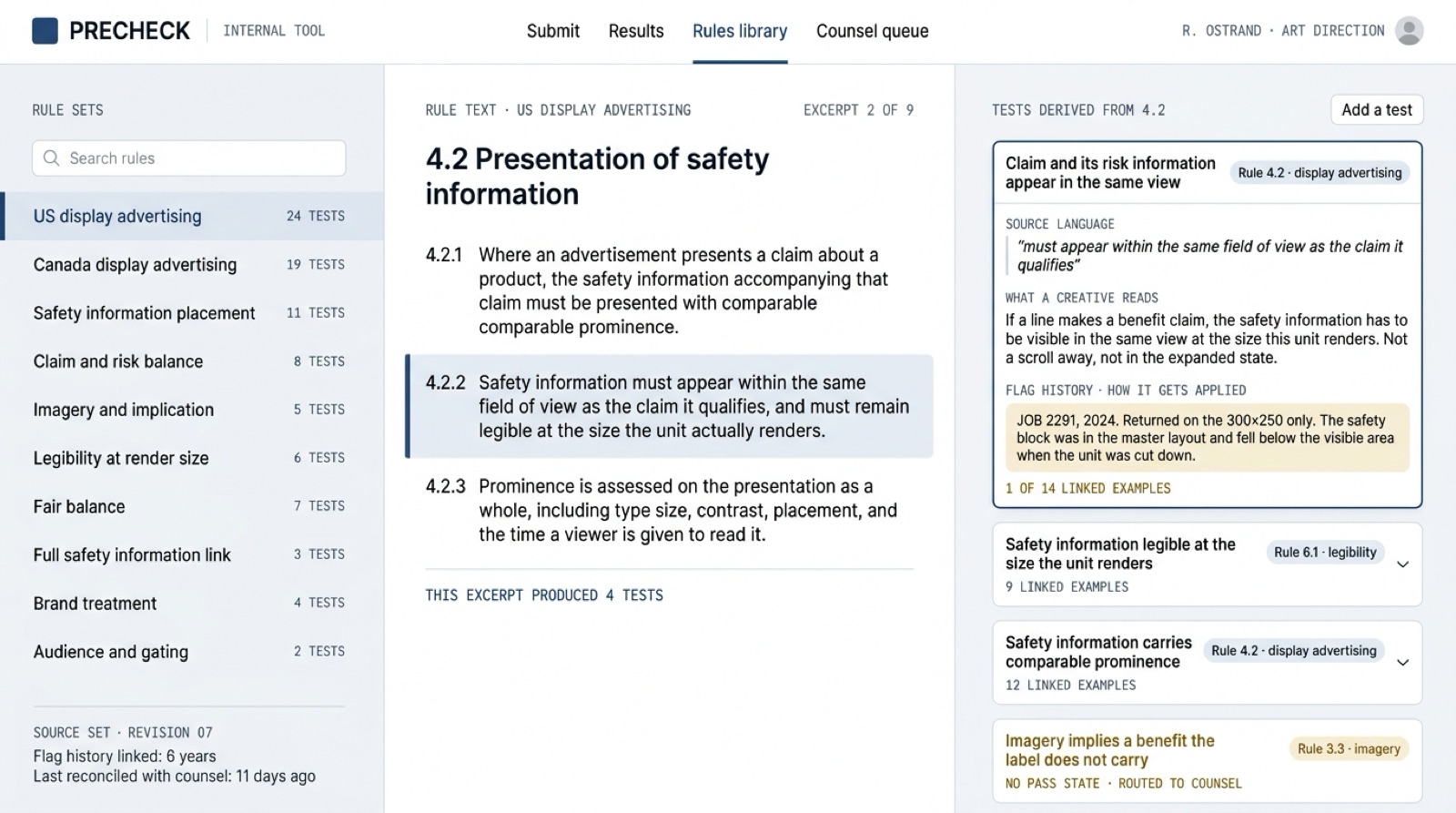Screen dimensions: 1456x813
Task: Click 'Last reconciled with counsel' text
Action: [x=175, y=776]
